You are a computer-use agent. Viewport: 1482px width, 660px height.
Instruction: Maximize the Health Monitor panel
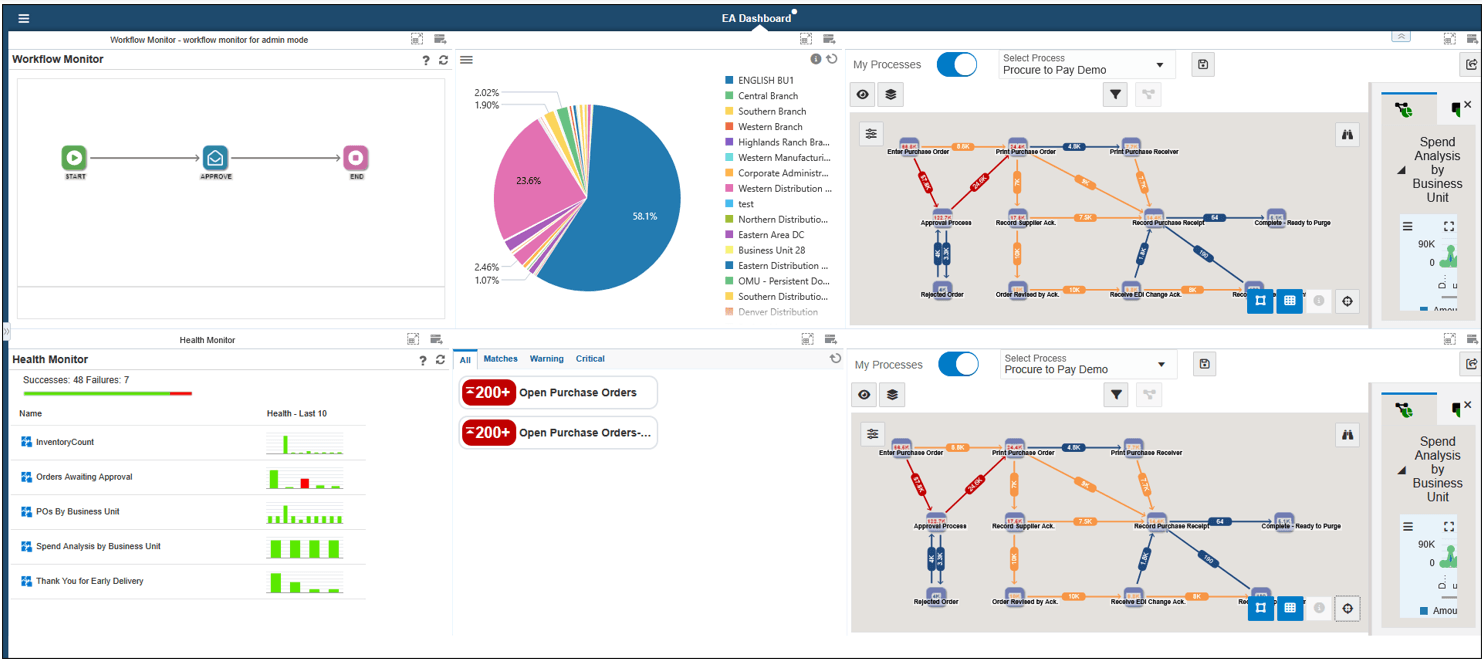(x=413, y=340)
